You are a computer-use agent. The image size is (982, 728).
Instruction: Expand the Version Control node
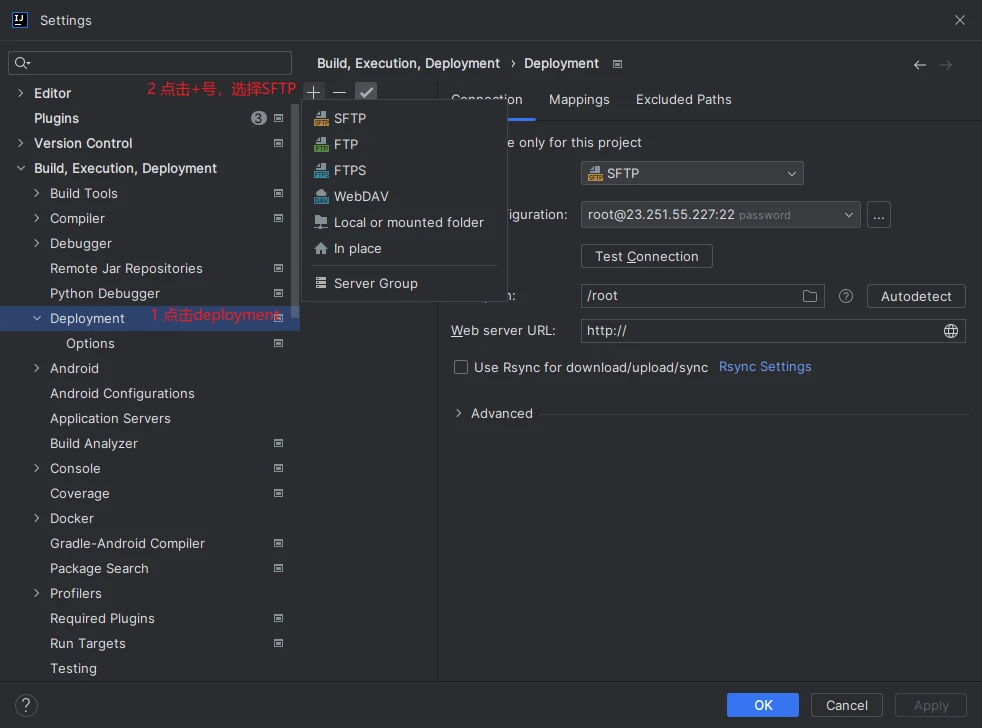pyautogui.click(x=21, y=143)
